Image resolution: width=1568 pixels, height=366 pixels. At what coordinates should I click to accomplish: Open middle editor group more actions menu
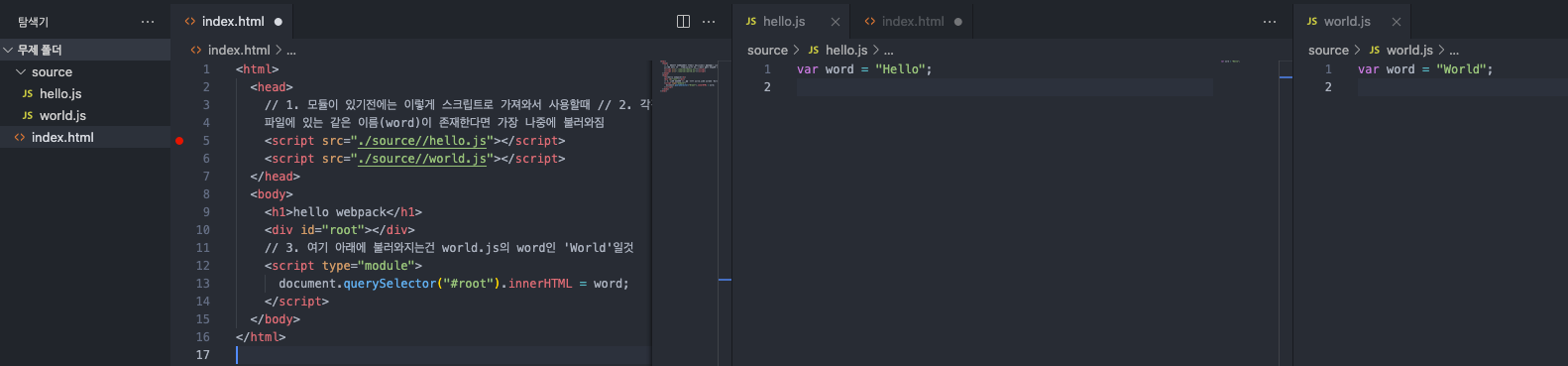click(x=1270, y=21)
